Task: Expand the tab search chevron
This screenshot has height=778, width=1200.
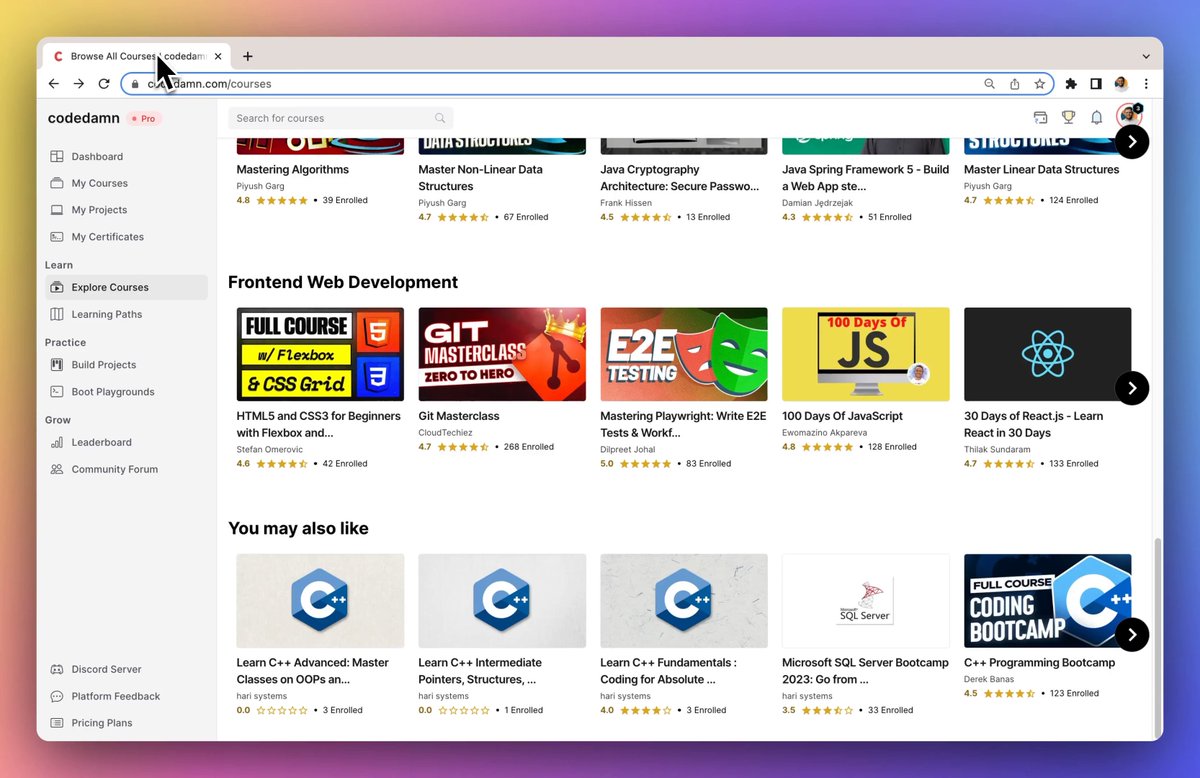Action: (x=1146, y=56)
